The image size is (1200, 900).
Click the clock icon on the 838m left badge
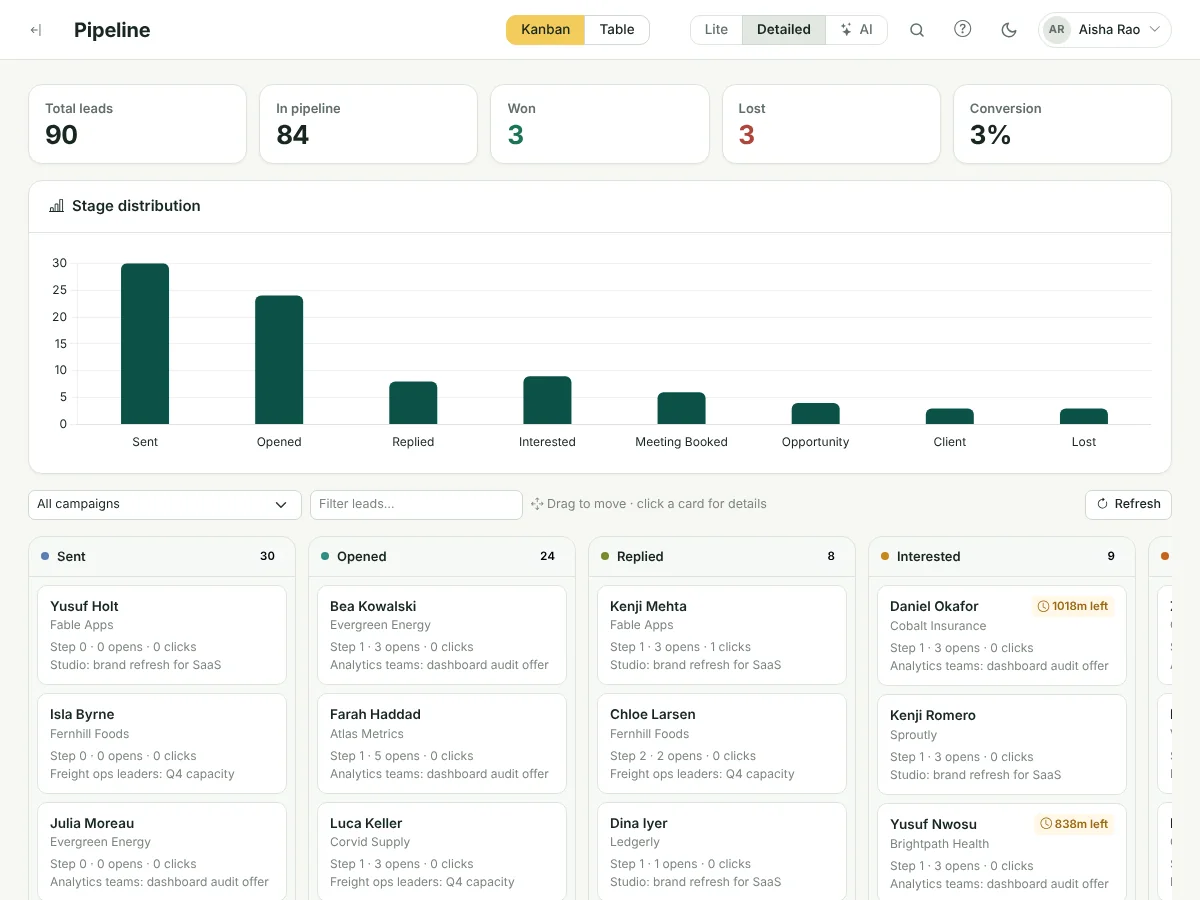[1046, 824]
